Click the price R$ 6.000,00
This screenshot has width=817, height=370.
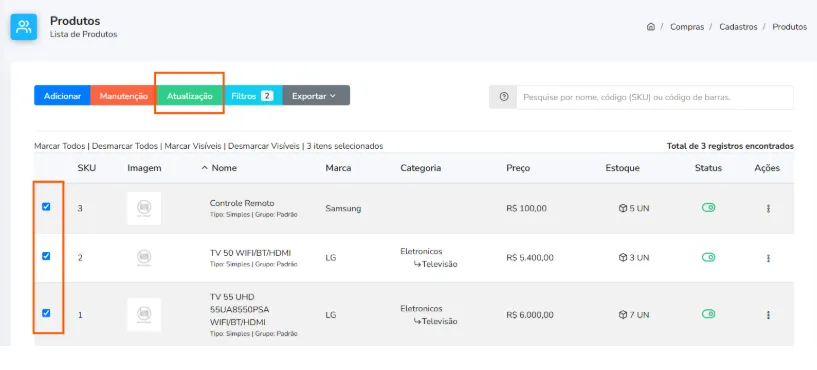click(530, 315)
